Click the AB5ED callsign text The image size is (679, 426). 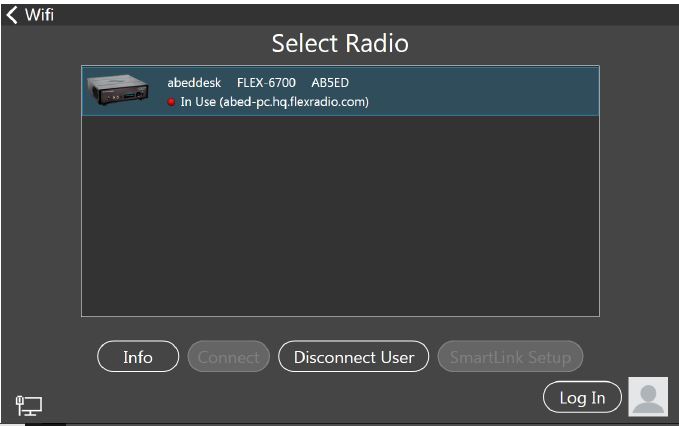pyautogui.click(x=330, y=83)
